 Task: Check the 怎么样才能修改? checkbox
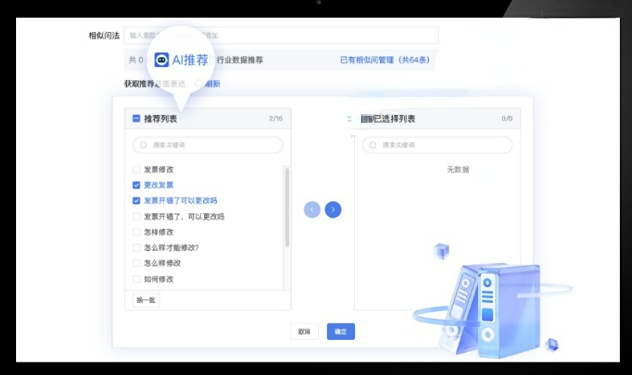(x=136, y=248)
